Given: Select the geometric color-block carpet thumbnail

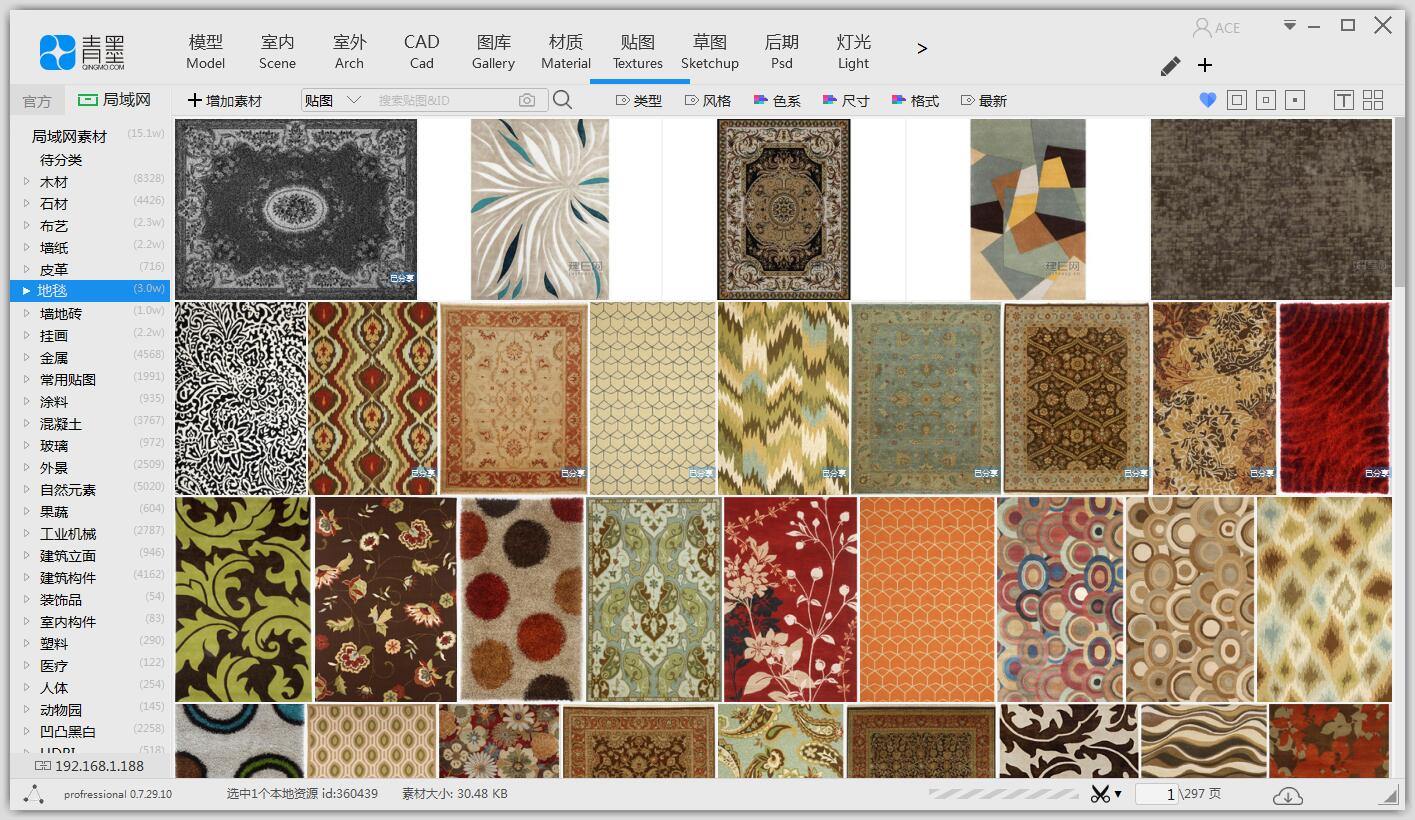Looking at the screenshot, I should point(1028,209).
